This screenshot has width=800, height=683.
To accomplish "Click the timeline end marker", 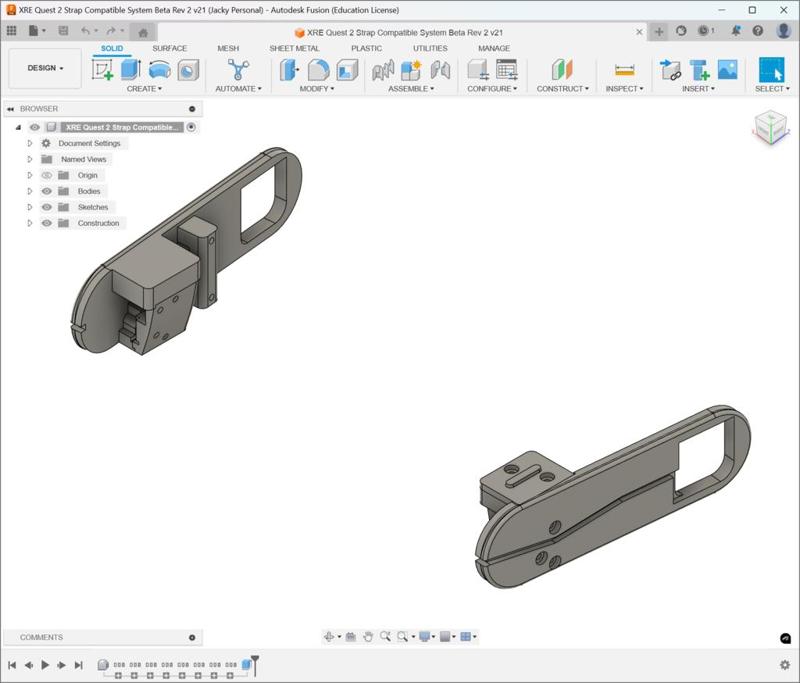I will pos(255,661).
